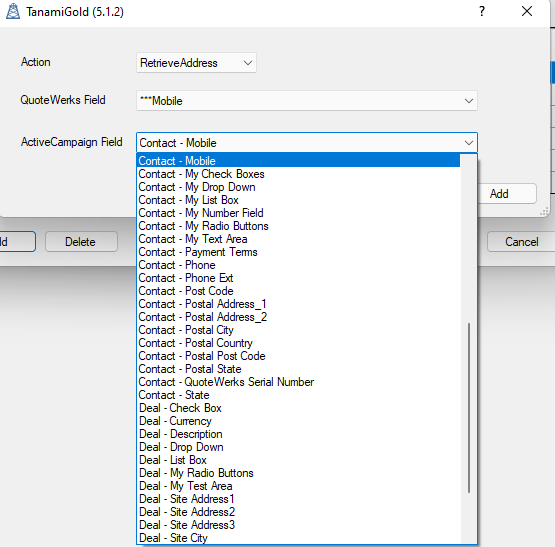This screenshot has height=547, width=555.
Task: Select Deal - List Box option
Action: 299,460
